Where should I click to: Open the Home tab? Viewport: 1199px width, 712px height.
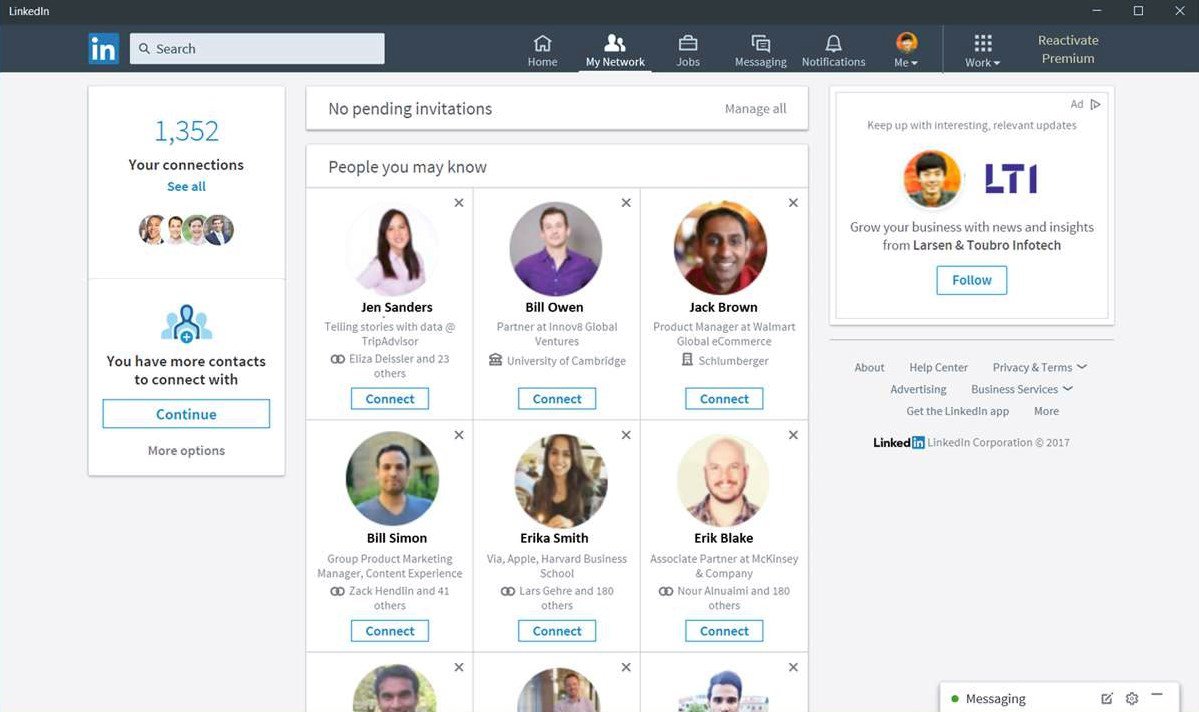click(x=542, y=50)
